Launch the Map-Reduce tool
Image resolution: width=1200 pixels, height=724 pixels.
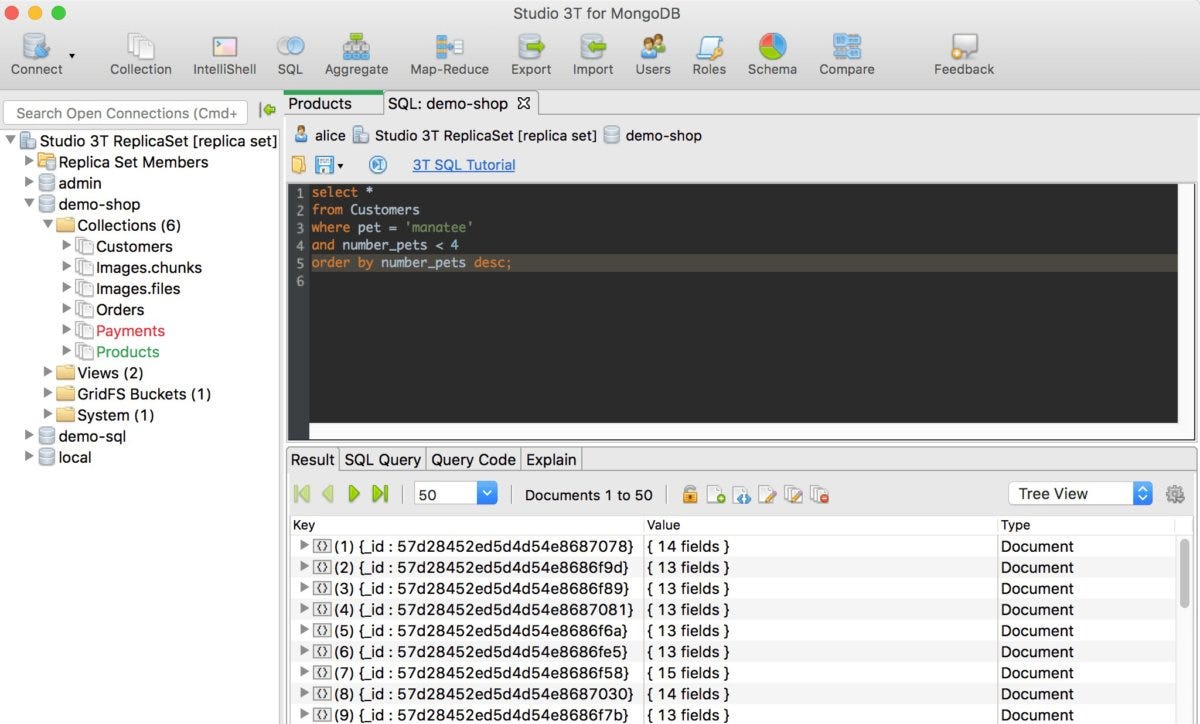[449, 52]
